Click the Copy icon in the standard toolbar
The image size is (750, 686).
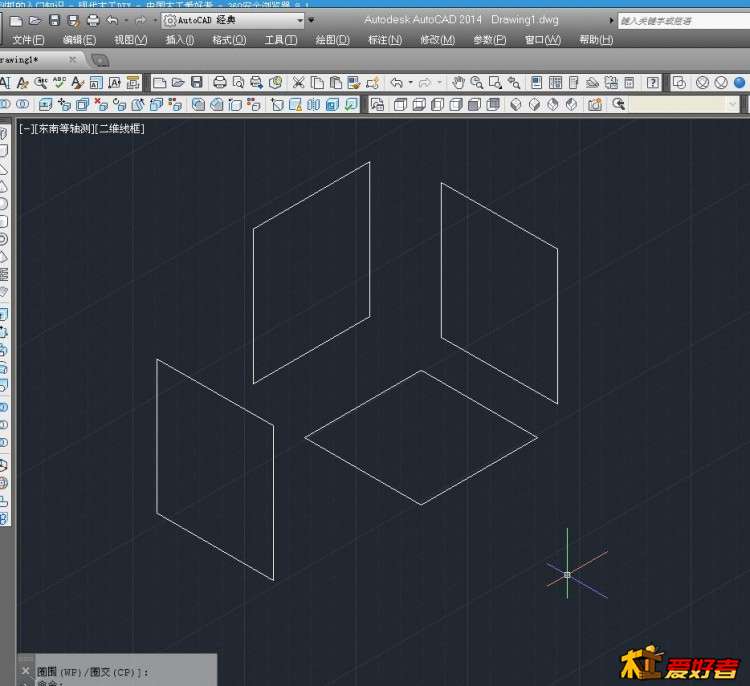click(317, 83)
